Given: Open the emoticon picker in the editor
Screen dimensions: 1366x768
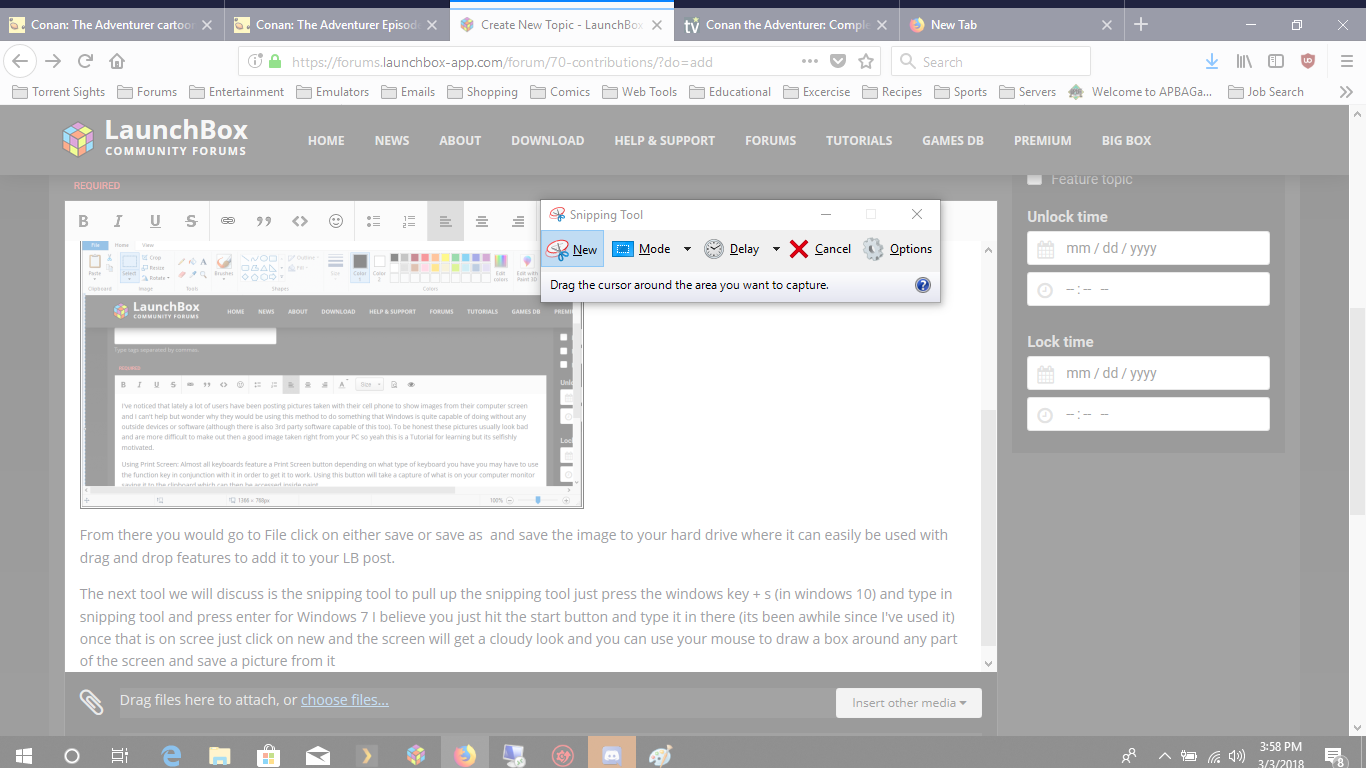Looking at the screenshot, I should [336, 221].
